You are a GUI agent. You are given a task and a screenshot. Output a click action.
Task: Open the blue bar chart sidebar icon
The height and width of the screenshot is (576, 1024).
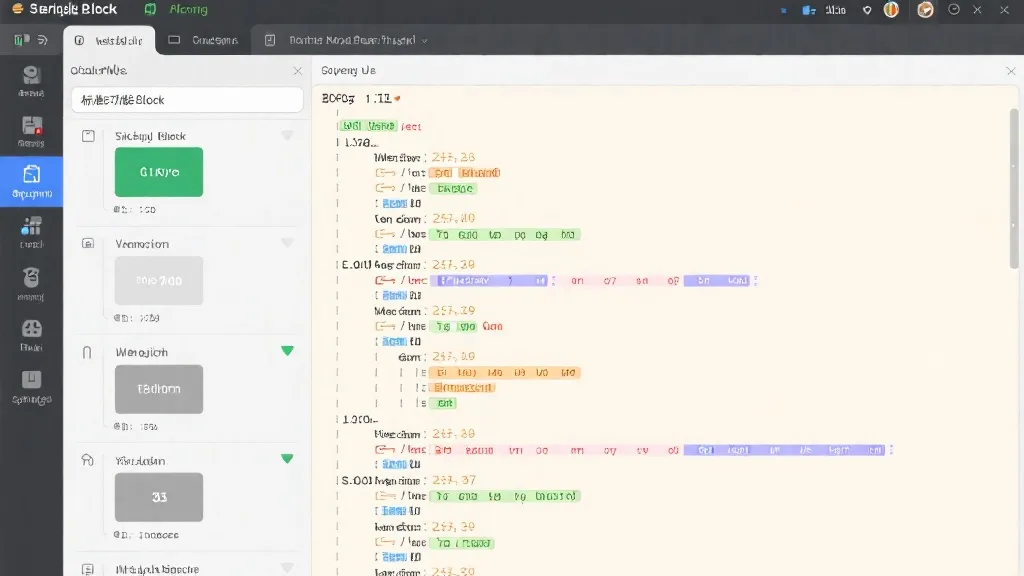tap(31, 227)
